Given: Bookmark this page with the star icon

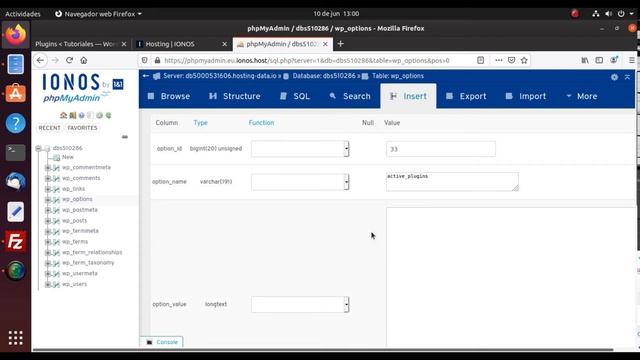Looking at the screenshot, I should (524, 60).
